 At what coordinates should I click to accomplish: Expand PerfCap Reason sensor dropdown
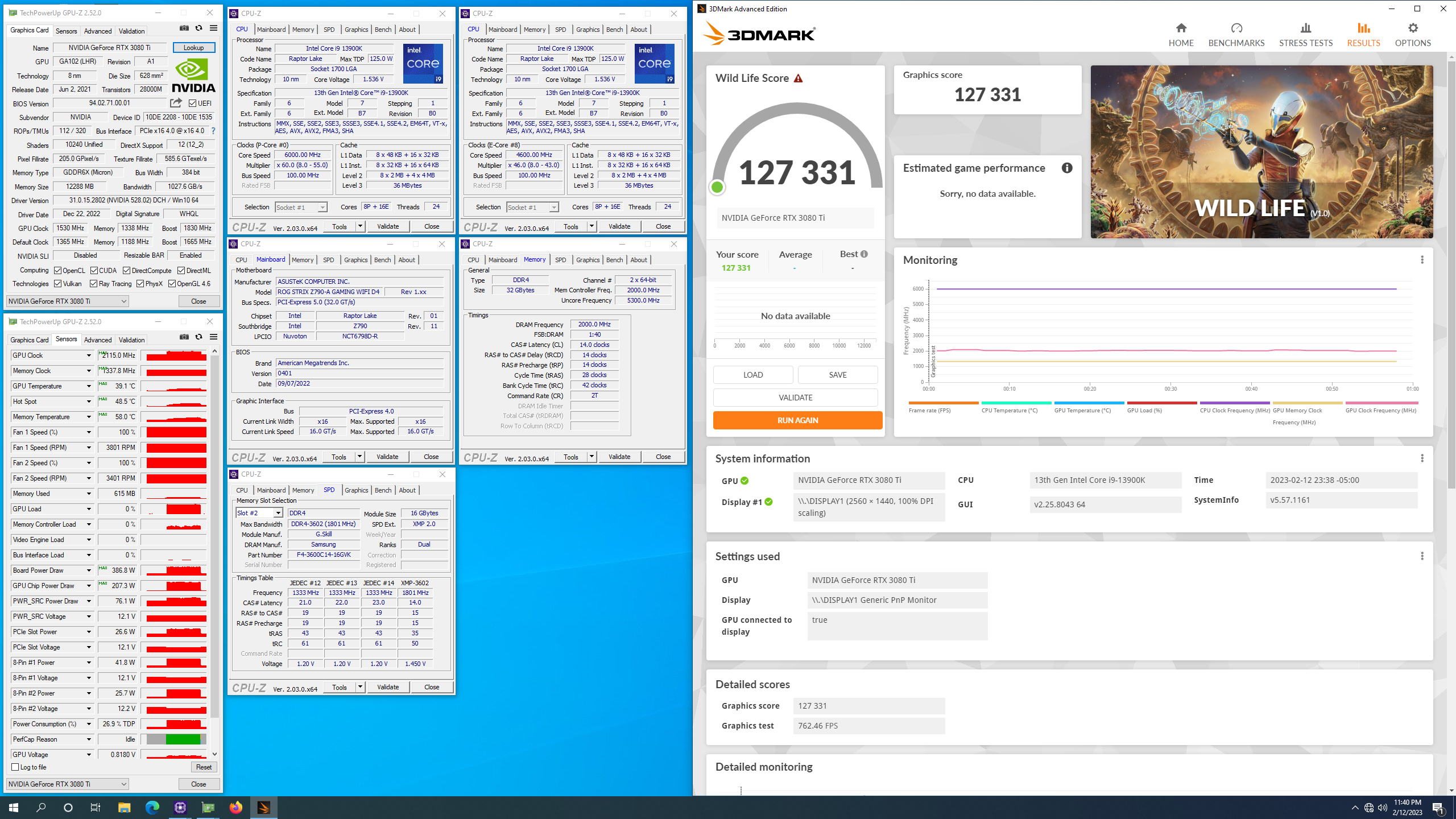tap(89, 739)
